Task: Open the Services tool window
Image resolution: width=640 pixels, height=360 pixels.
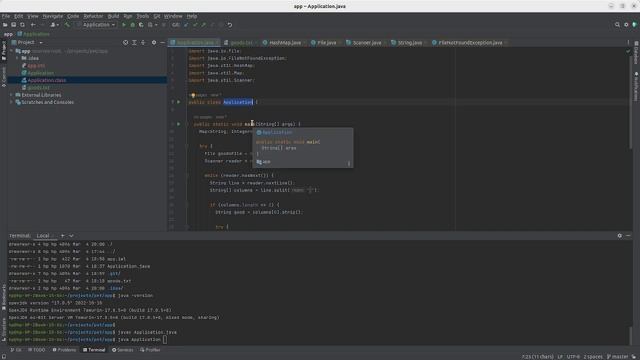Action: click(x=122, y=350)
